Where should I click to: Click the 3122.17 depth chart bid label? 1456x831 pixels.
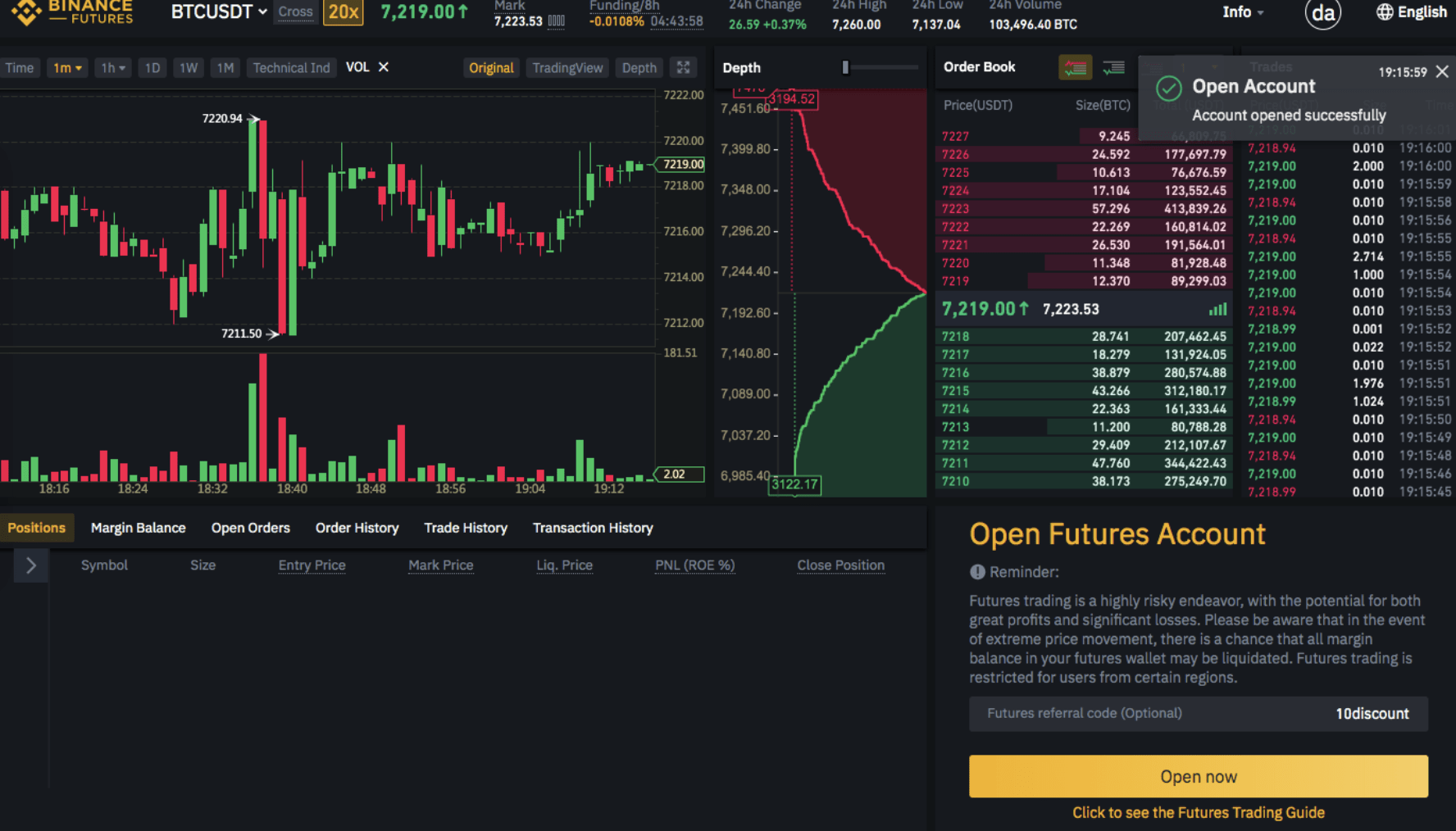794,484
